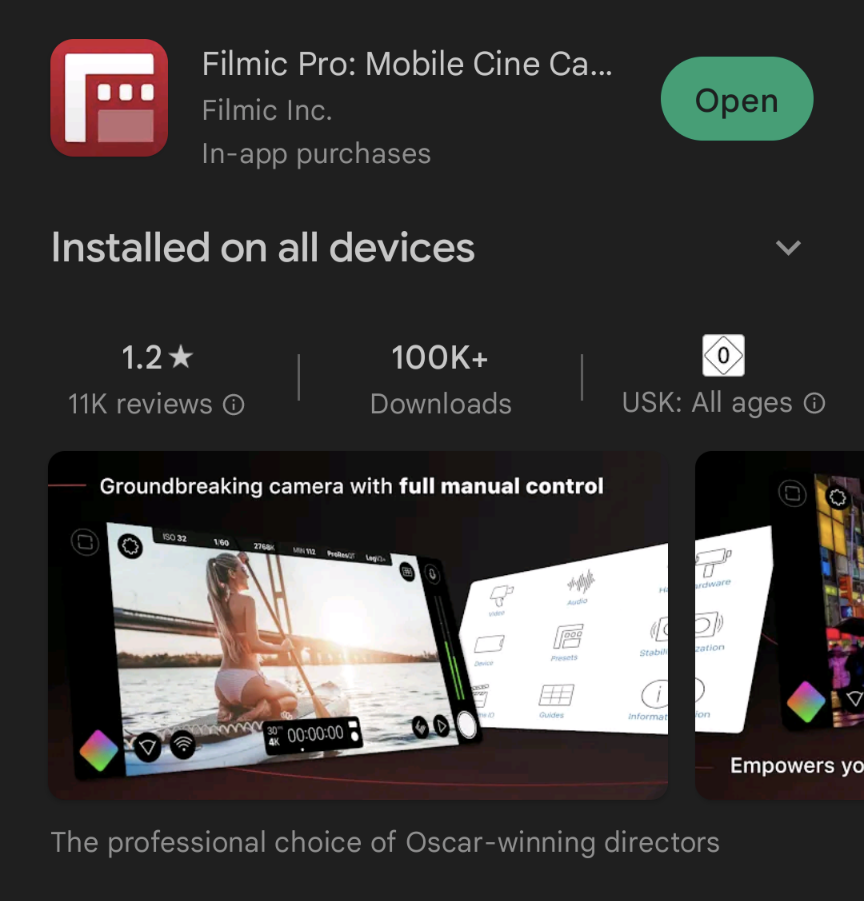Open the info icon next to 11K reviews
The width and height of the screenshot is (864, 901).
pos(234,405)
